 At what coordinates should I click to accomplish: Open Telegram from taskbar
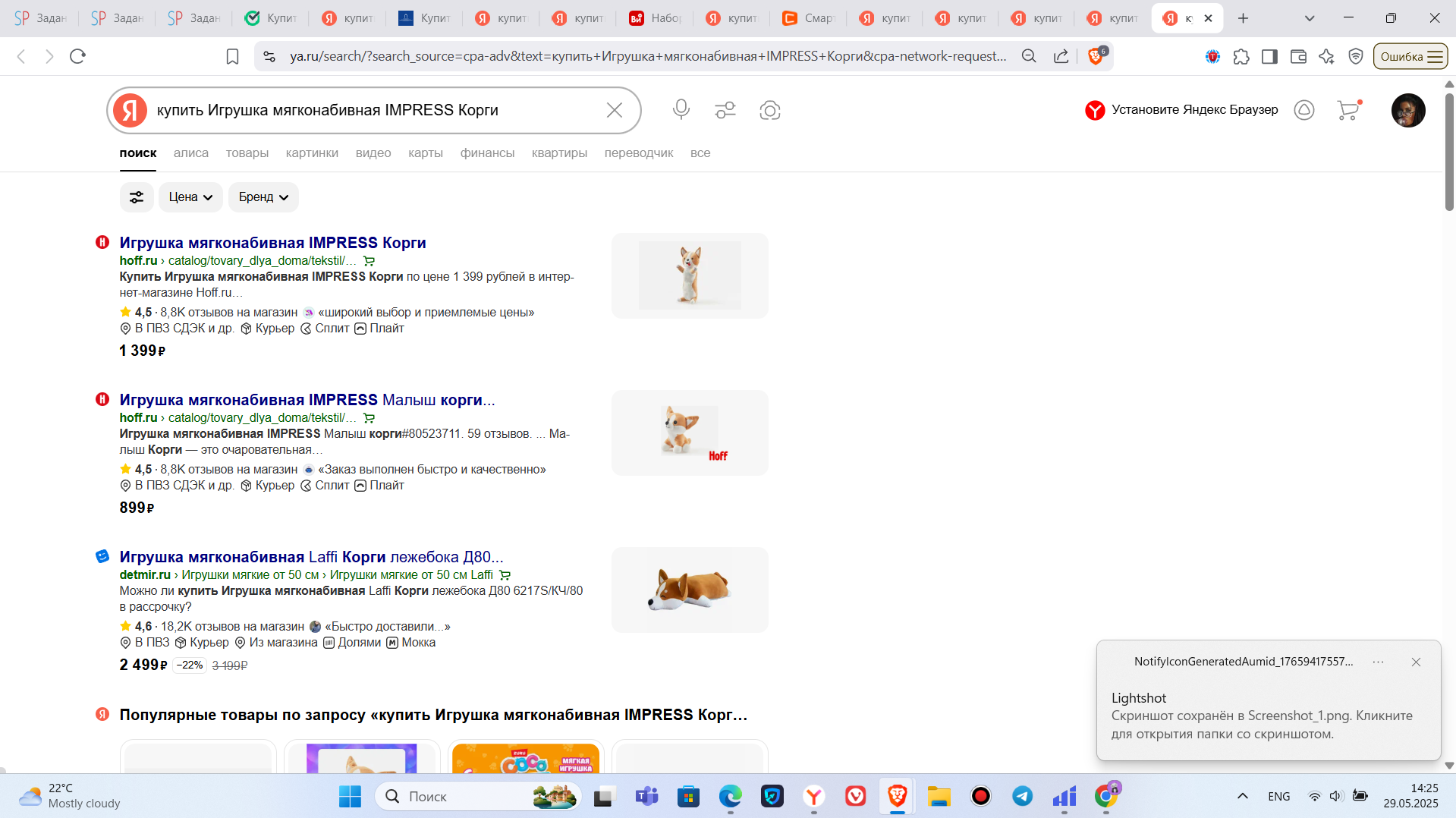point(1022,796)
